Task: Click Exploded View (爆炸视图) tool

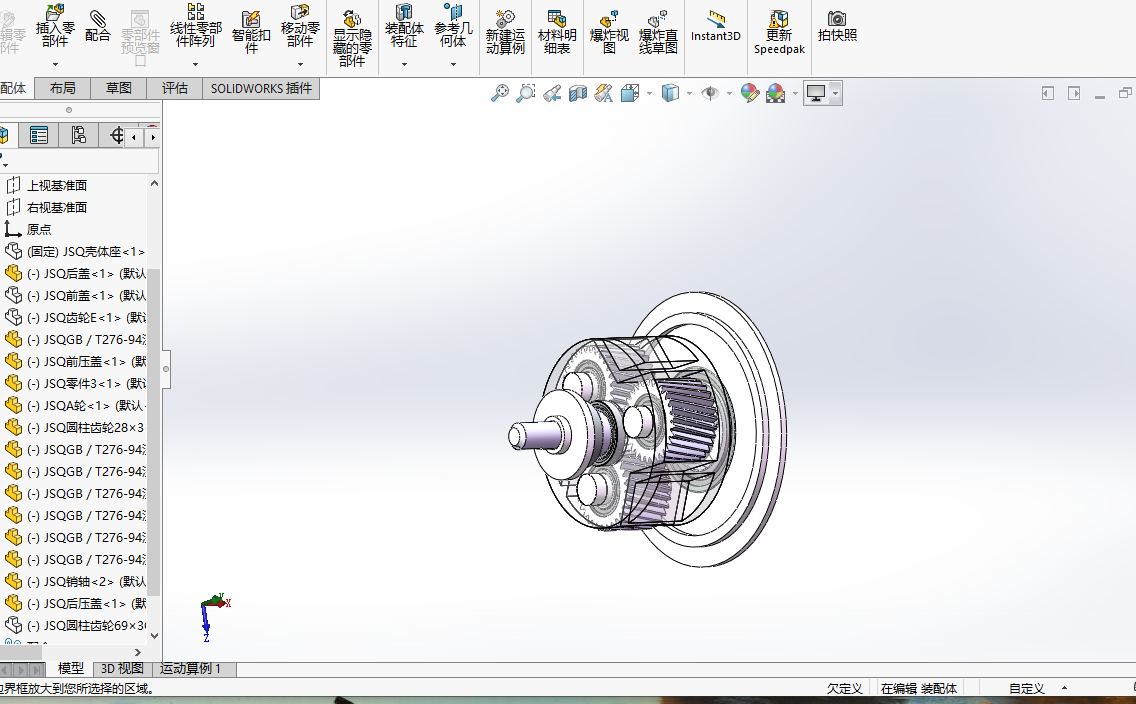Action: (x=609, y=33)
